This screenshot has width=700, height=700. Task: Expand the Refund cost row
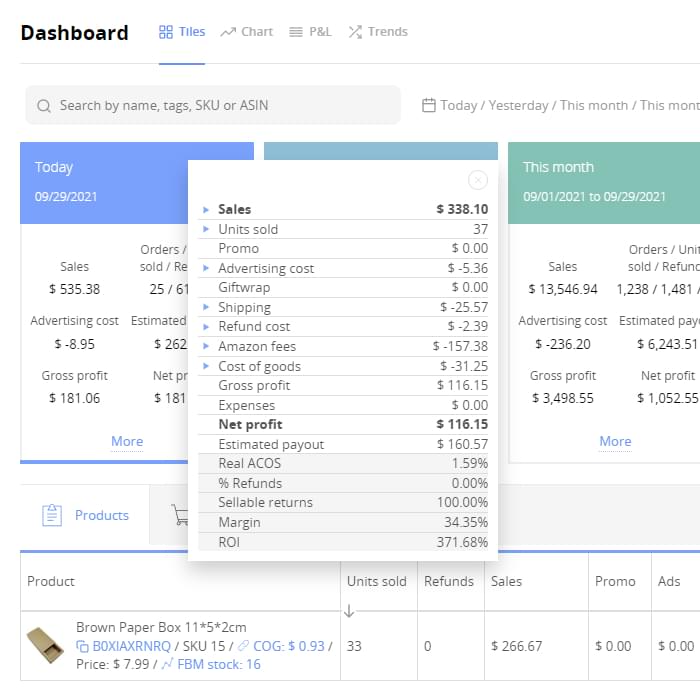pos(206,326)
